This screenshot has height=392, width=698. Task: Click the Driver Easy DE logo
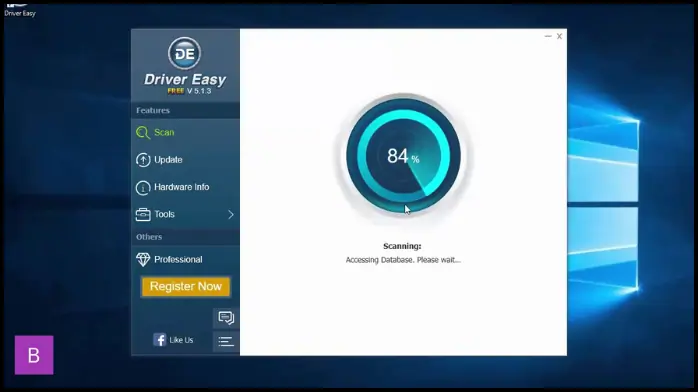point(184,53)
